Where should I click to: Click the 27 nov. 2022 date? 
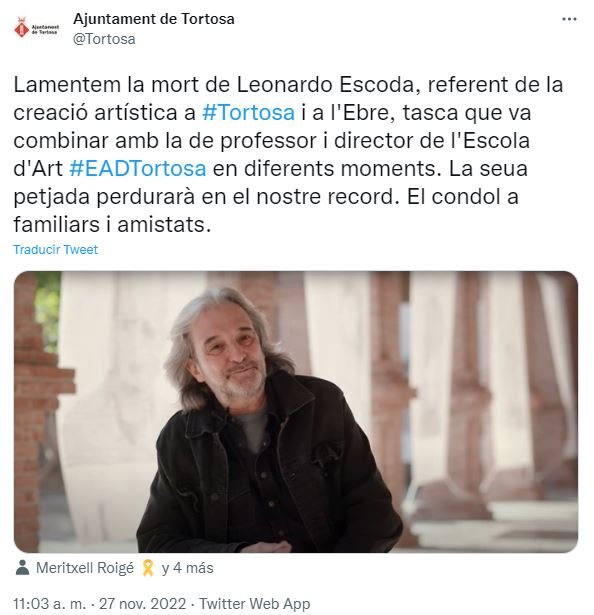[x=142, y=604]
